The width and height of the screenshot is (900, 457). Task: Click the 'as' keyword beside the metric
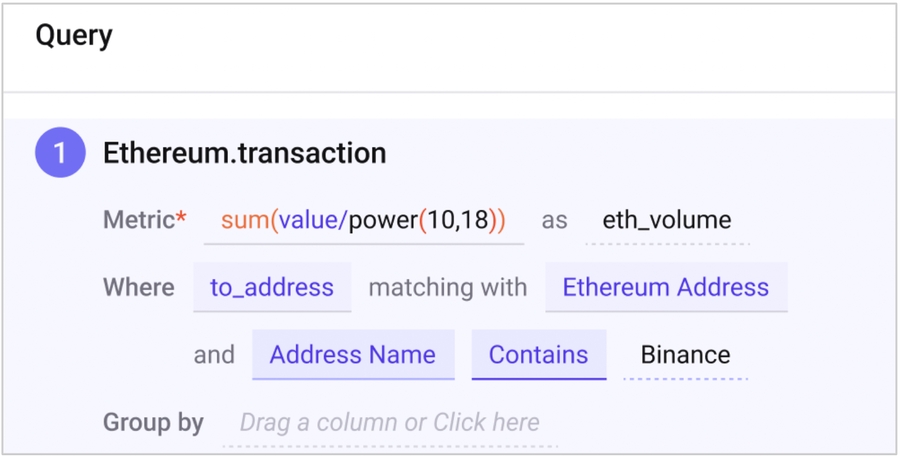coord(554,220)
